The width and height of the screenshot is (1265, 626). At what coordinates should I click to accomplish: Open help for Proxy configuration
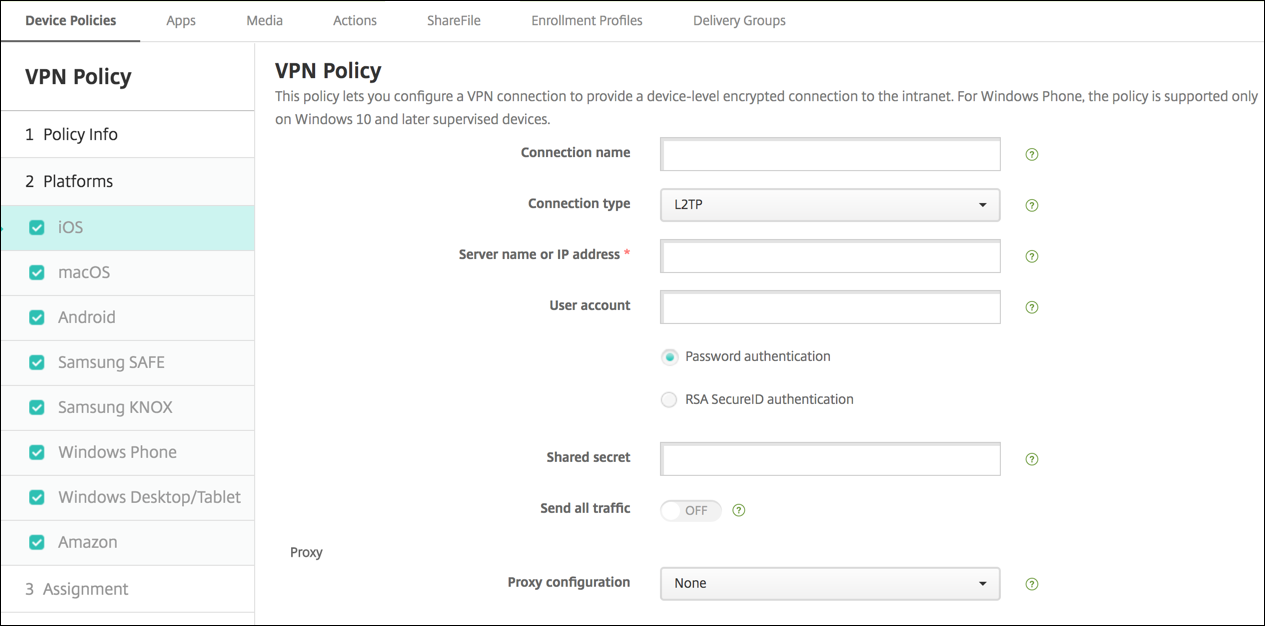1032,584
